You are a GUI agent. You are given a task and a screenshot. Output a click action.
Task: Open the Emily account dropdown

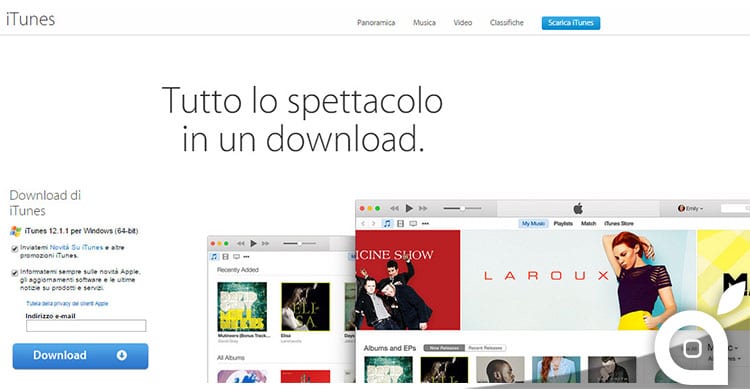tap(691, 208)
